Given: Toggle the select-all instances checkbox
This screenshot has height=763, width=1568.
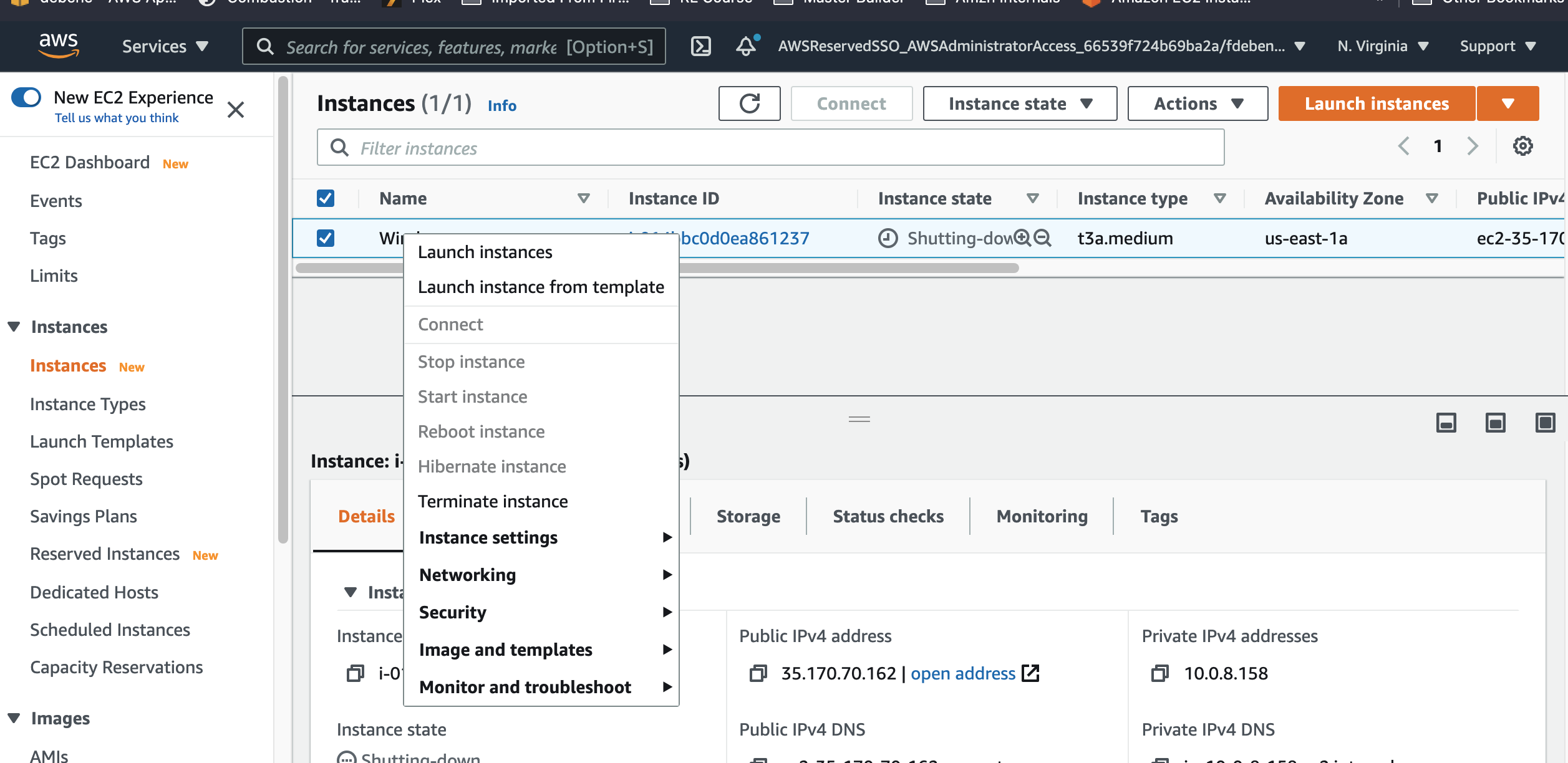Looking at the screenshot, I should coord(326,198).
